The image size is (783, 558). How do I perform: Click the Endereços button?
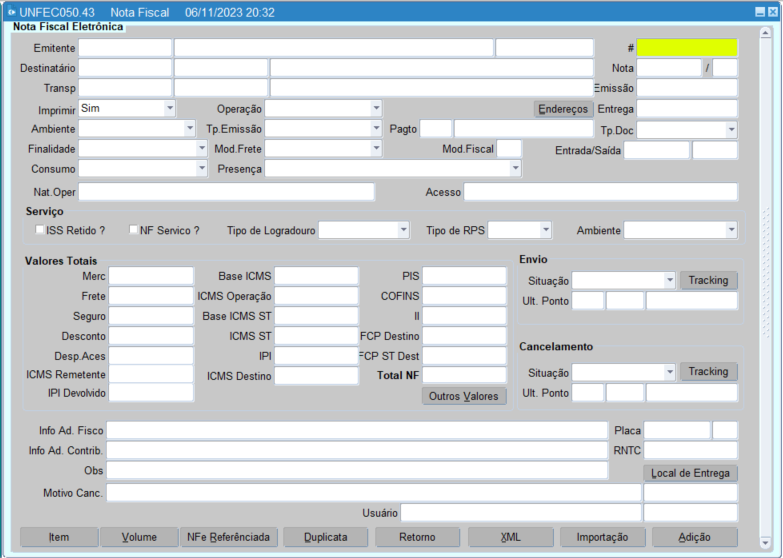coord(563,108)
